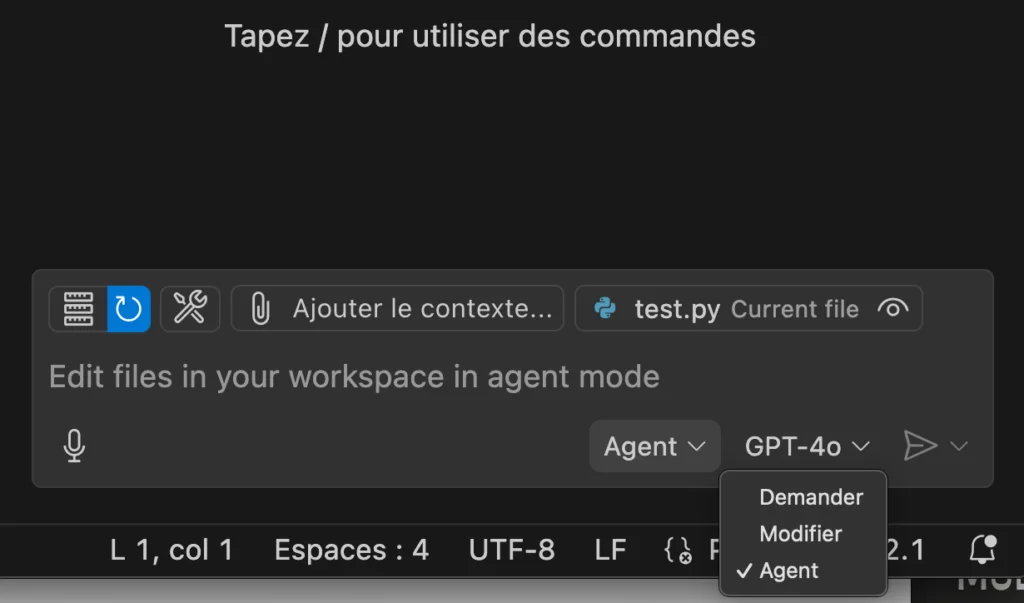The width and height of the screenshot is (1024, 603).
Task: Click the paperclip attachment icon
Action: (x=260, y=309)
